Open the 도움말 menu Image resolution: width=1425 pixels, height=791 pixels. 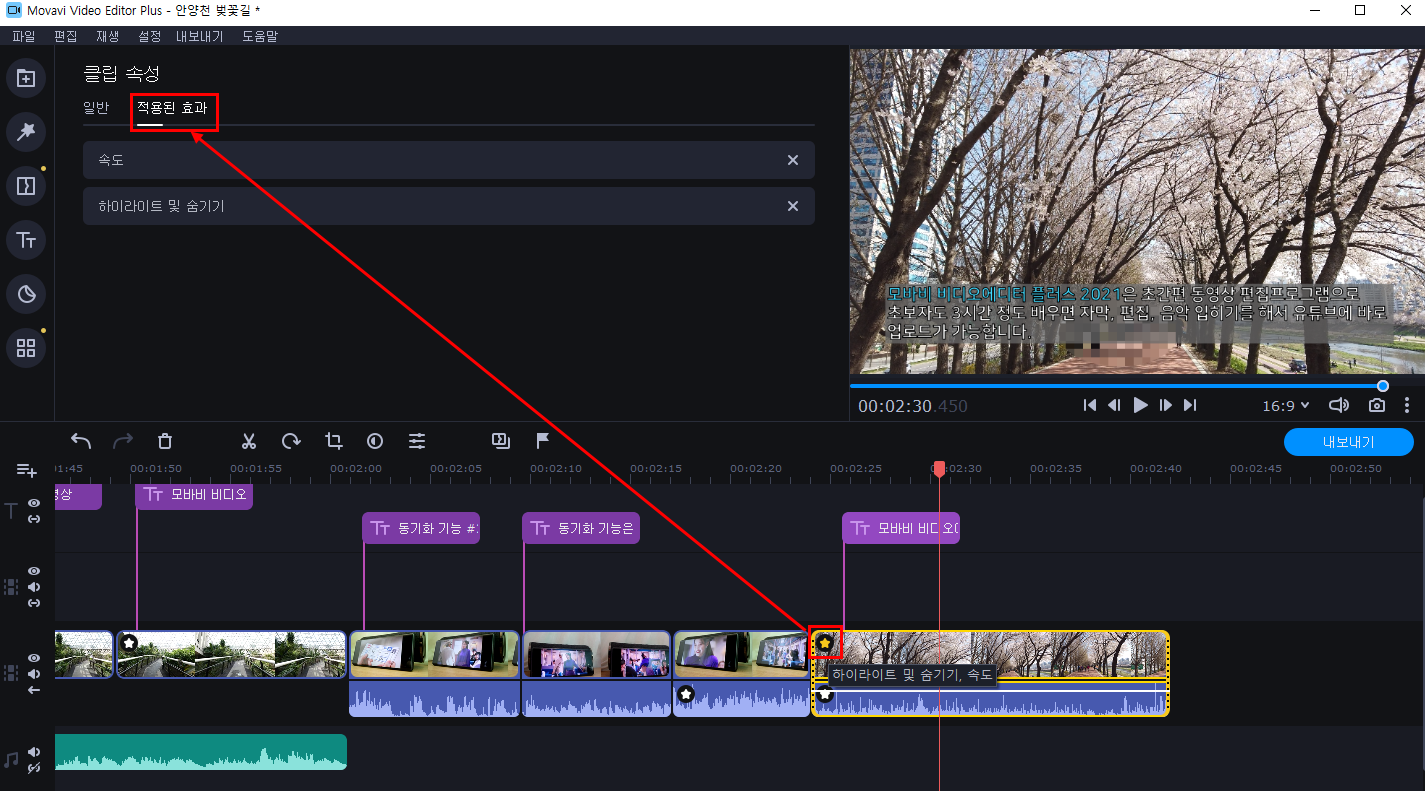click(260, 36)
